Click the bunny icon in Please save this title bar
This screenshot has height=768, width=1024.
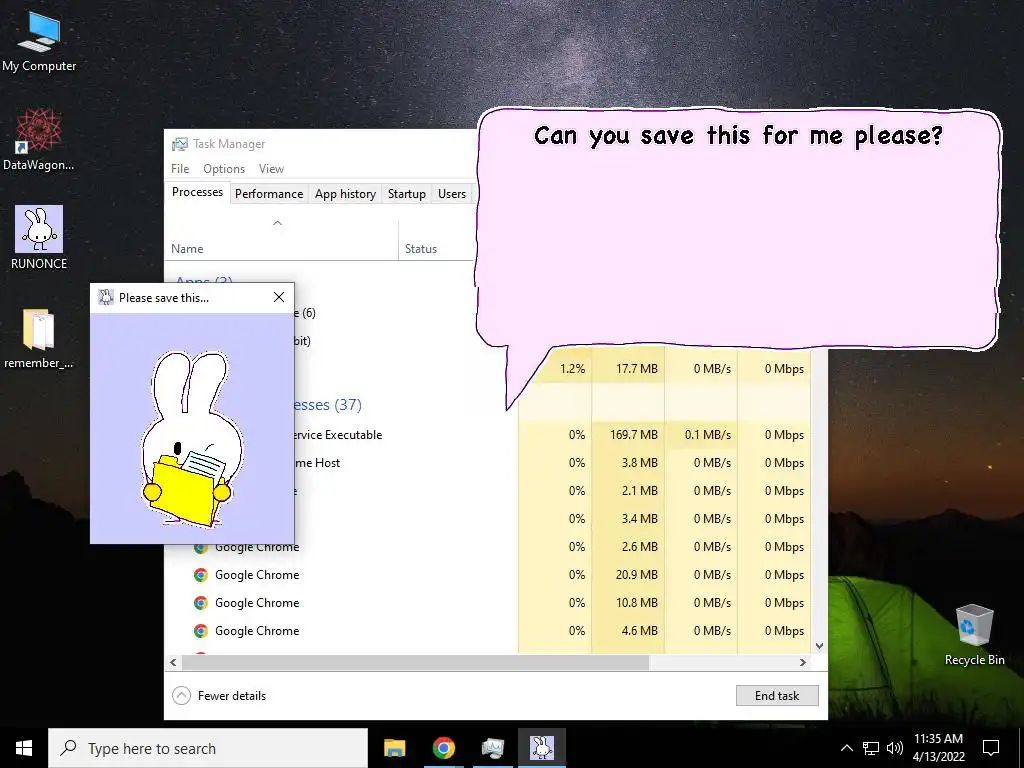(x=106, y=298)
